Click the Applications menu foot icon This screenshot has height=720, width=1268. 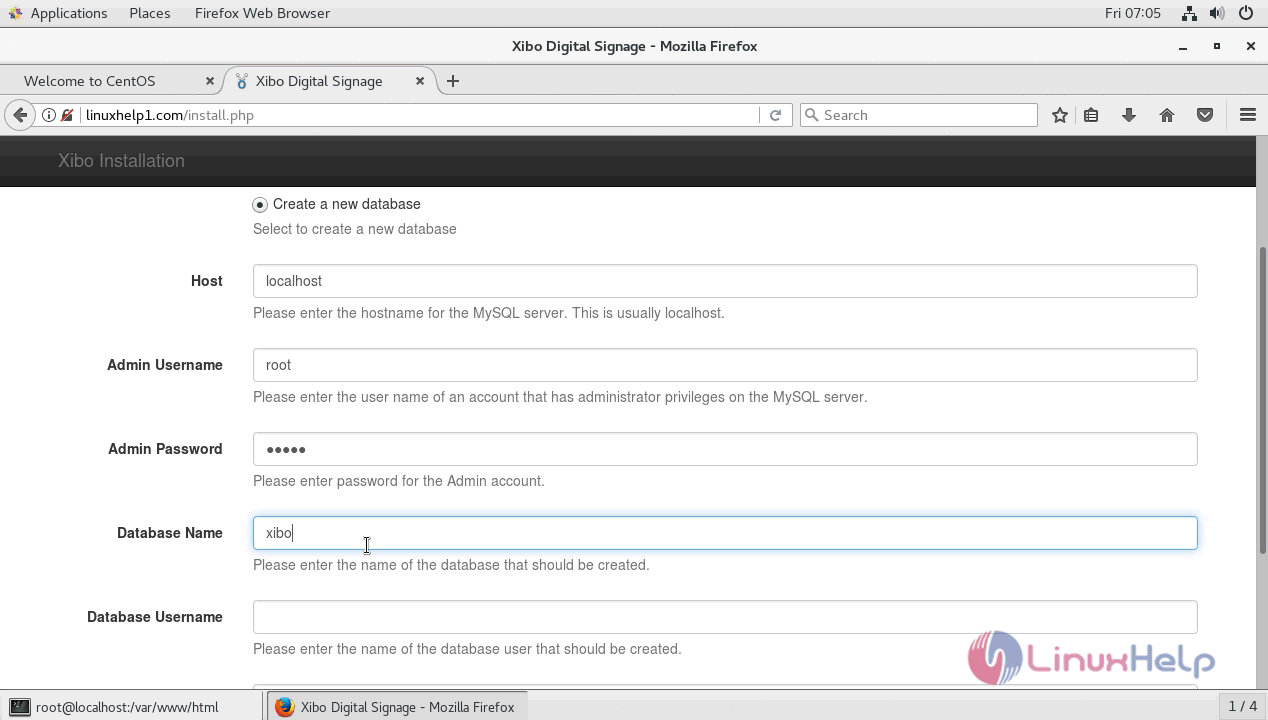(x=15, y=13)
